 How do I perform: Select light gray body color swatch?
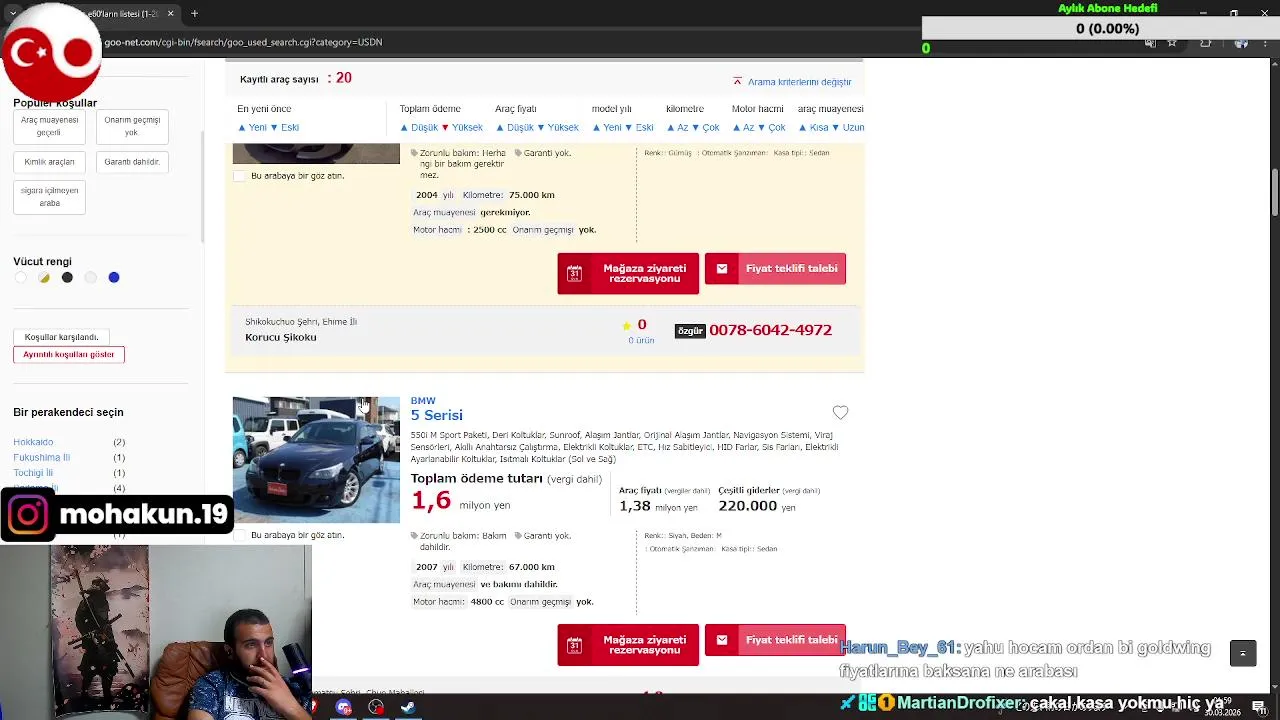(x=90, y=278)
